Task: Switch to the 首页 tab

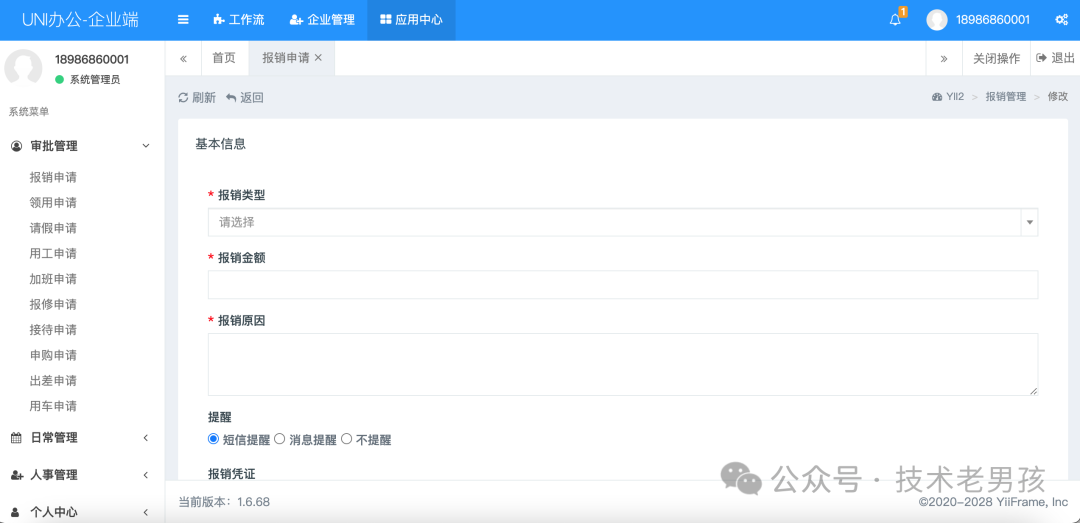Action: tap(224, 58)
